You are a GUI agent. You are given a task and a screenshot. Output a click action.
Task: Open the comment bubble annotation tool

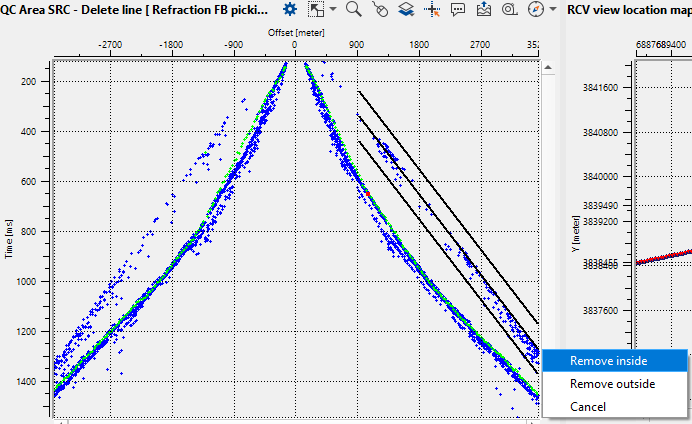pyautogui.click(x=458, y=9)
